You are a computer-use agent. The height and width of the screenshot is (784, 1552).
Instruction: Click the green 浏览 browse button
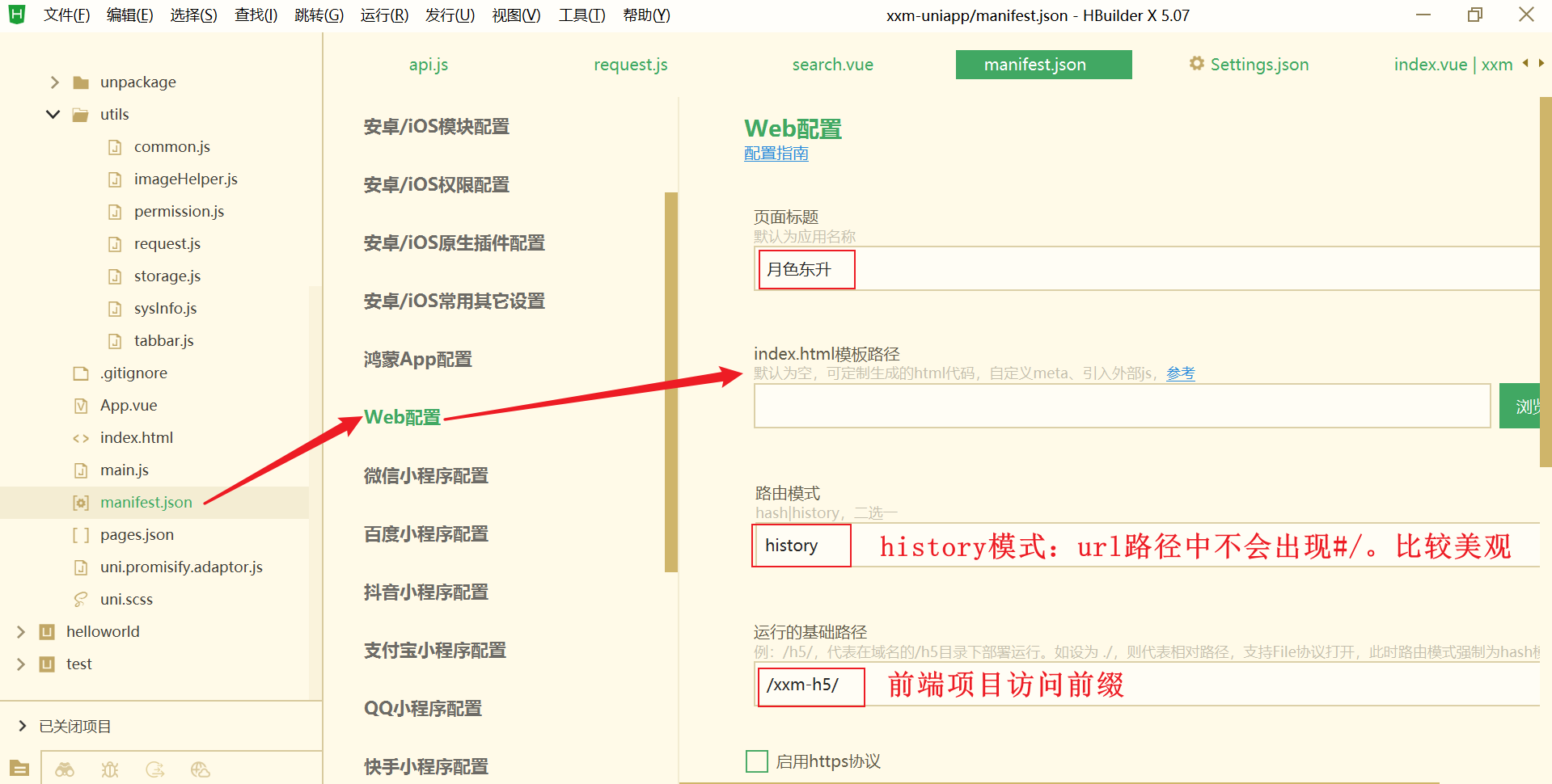coord(1520,406)
